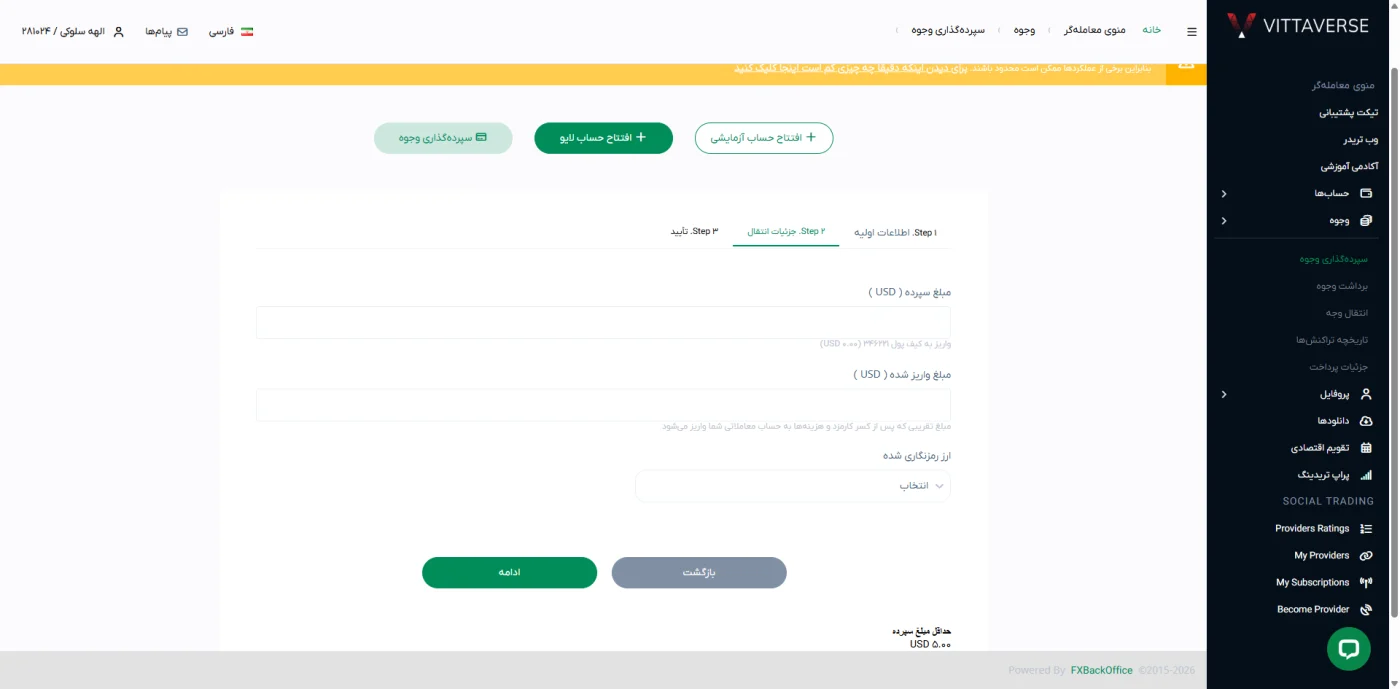Select سپرده‌گذاری وجوه in sidebar submenu
1400x689 pixels.
point(1333,259)
